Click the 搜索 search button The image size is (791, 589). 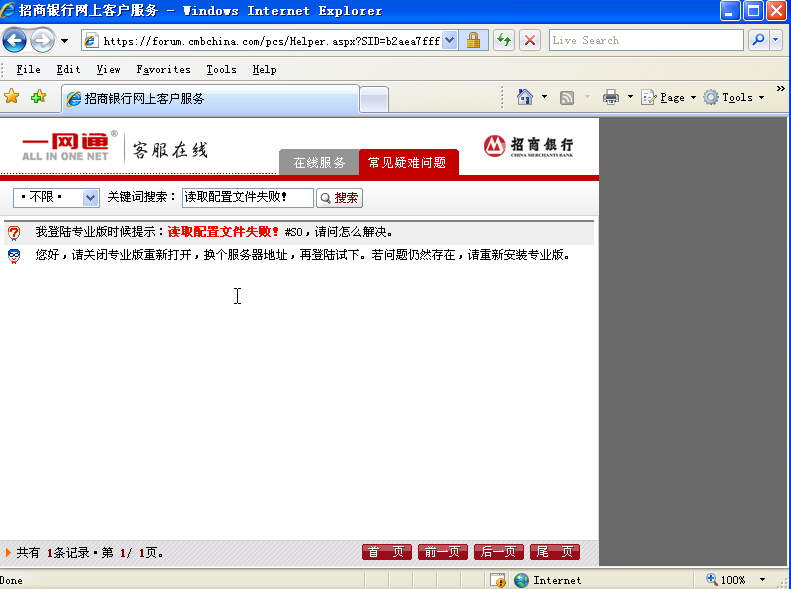point(340,198)
